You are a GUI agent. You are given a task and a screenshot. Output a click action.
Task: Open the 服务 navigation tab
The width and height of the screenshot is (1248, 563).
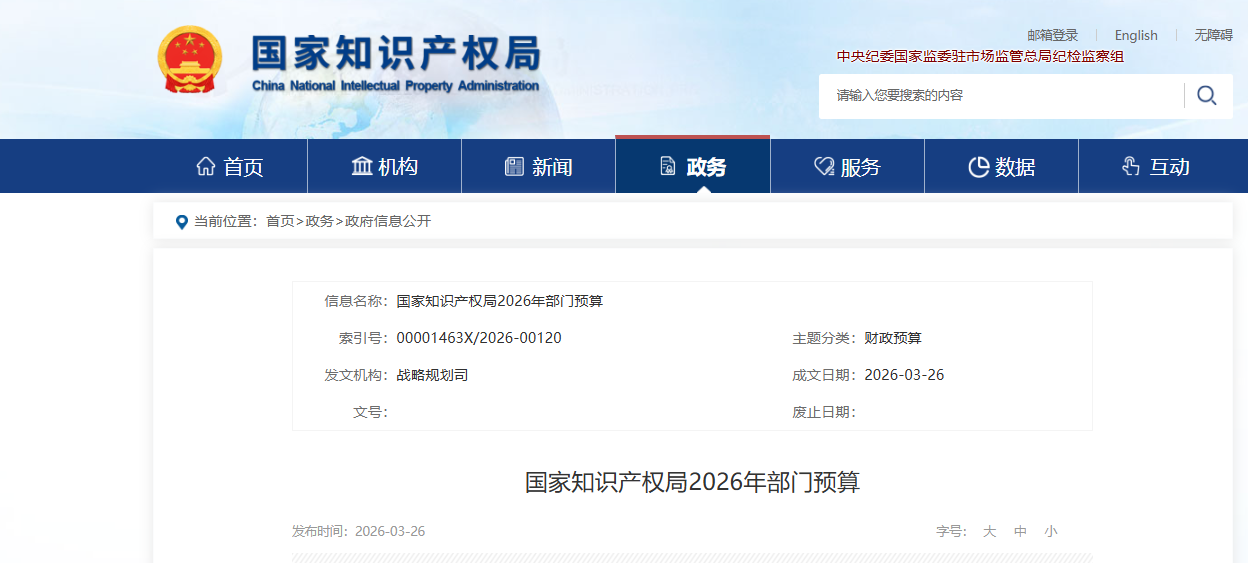click(848, 166)
